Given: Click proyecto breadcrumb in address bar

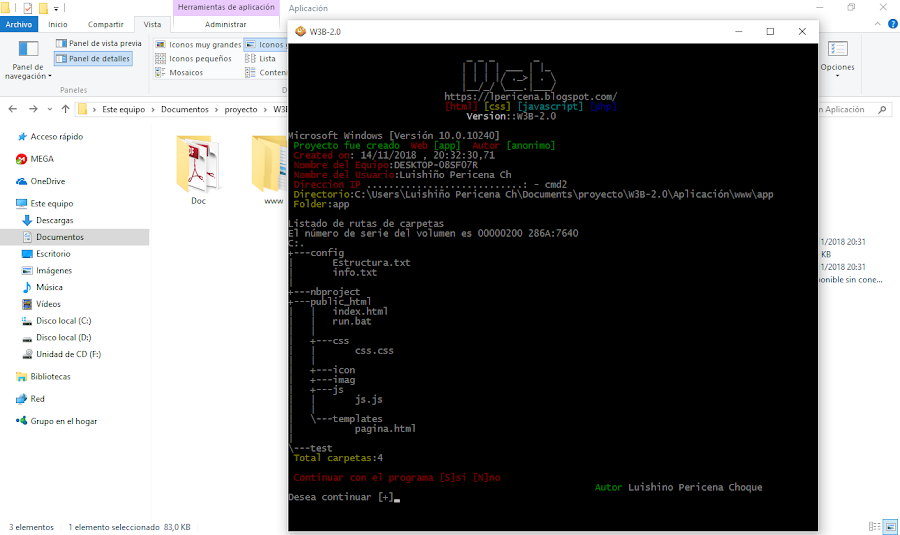Looking at the screenshot, I should [240, 110].
